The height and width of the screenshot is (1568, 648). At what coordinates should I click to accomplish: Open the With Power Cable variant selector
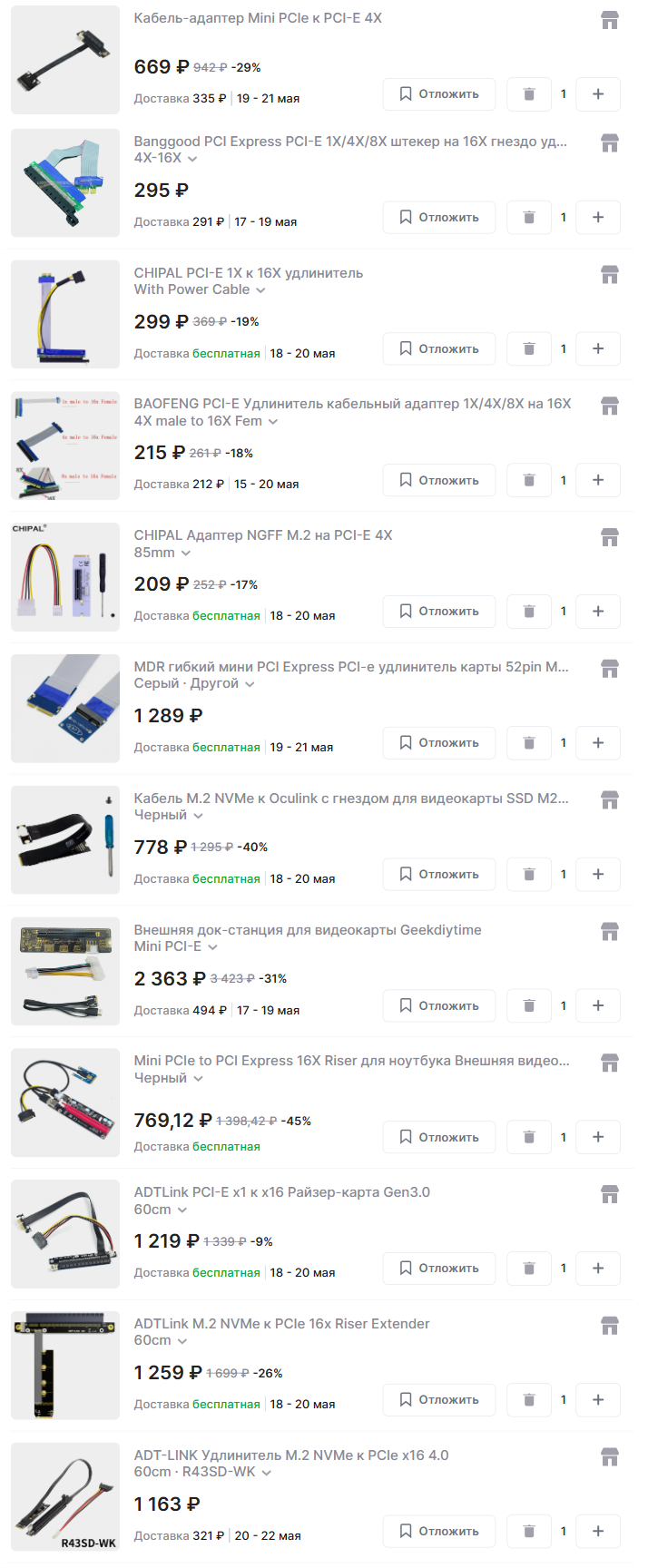200,289
